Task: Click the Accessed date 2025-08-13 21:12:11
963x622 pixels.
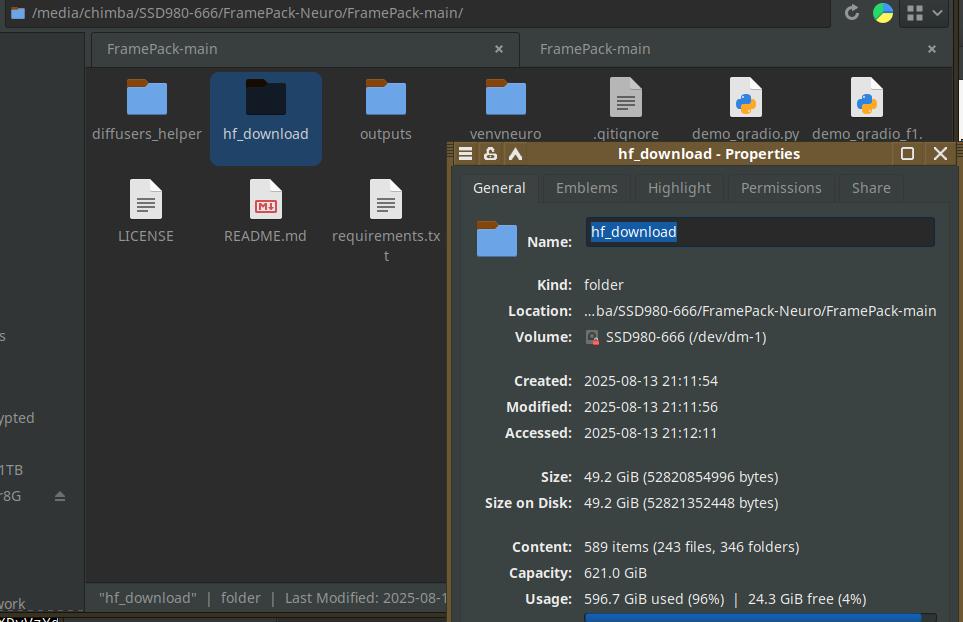Action: 650,433
